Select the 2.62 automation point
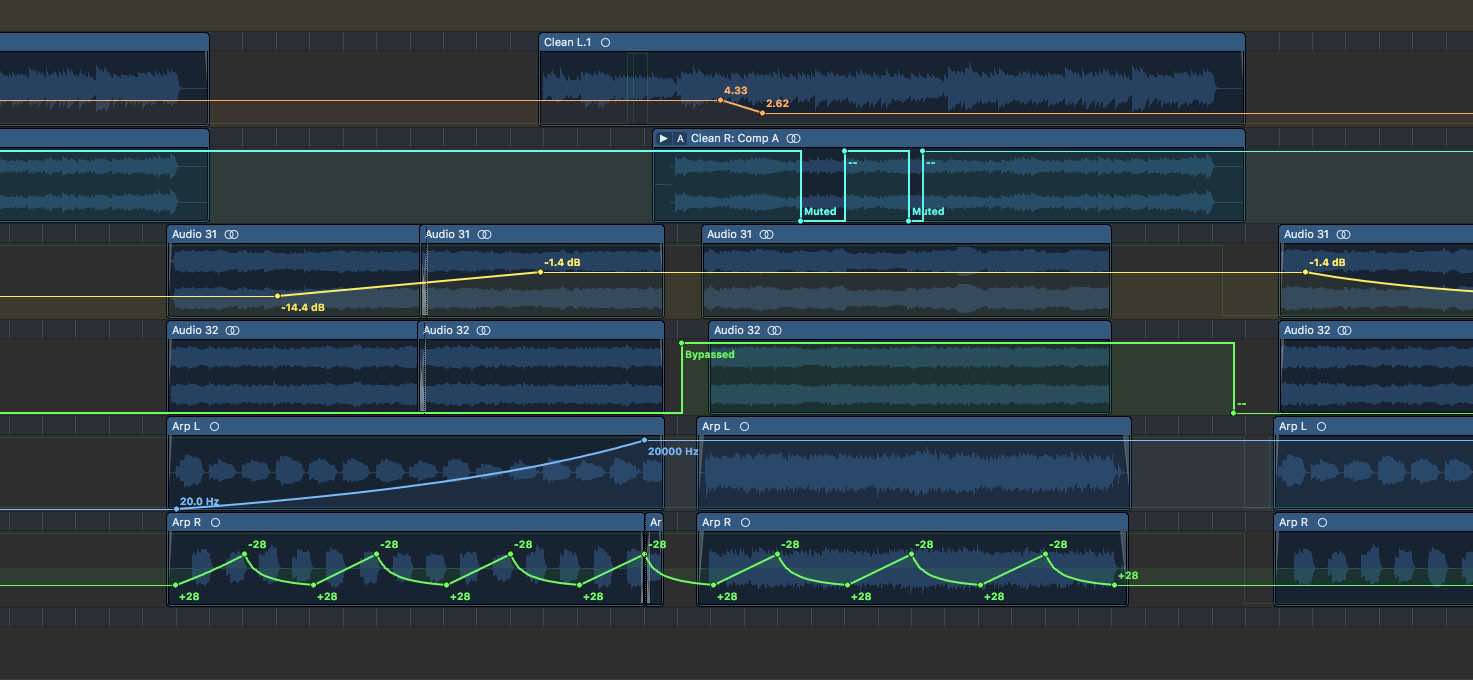Viewport: 1473px width, 680px height. 763,113
